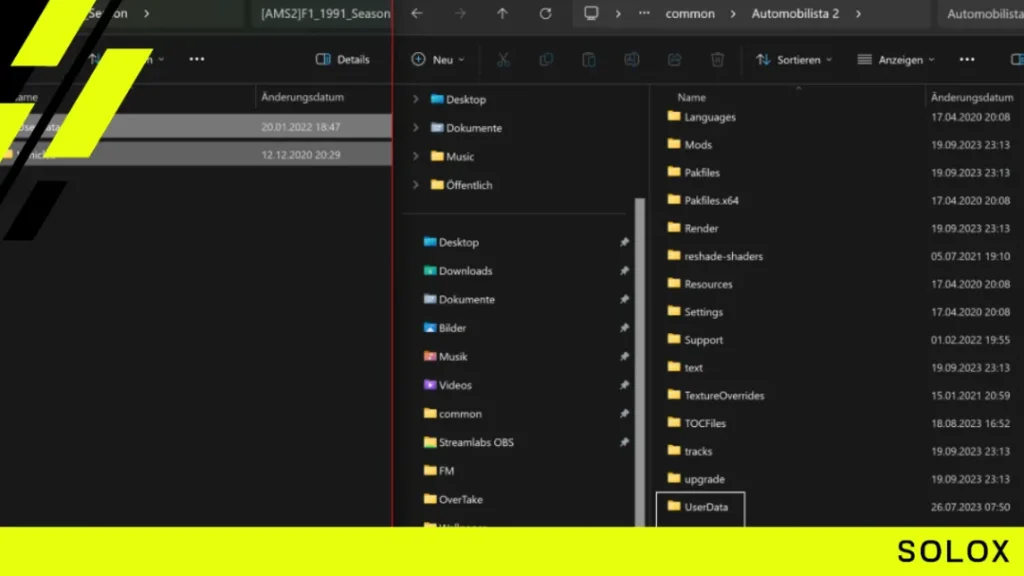Select the Mods folder
The width and height of the screenshot is (1024, 576).
click(690, 144)
